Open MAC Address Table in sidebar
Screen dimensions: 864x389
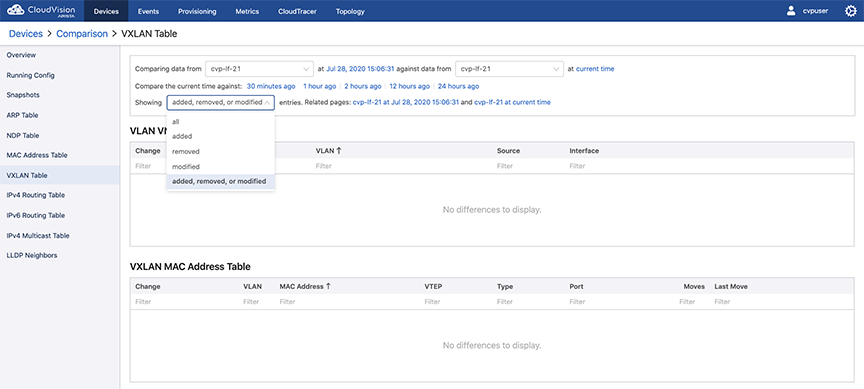(37, 155)
